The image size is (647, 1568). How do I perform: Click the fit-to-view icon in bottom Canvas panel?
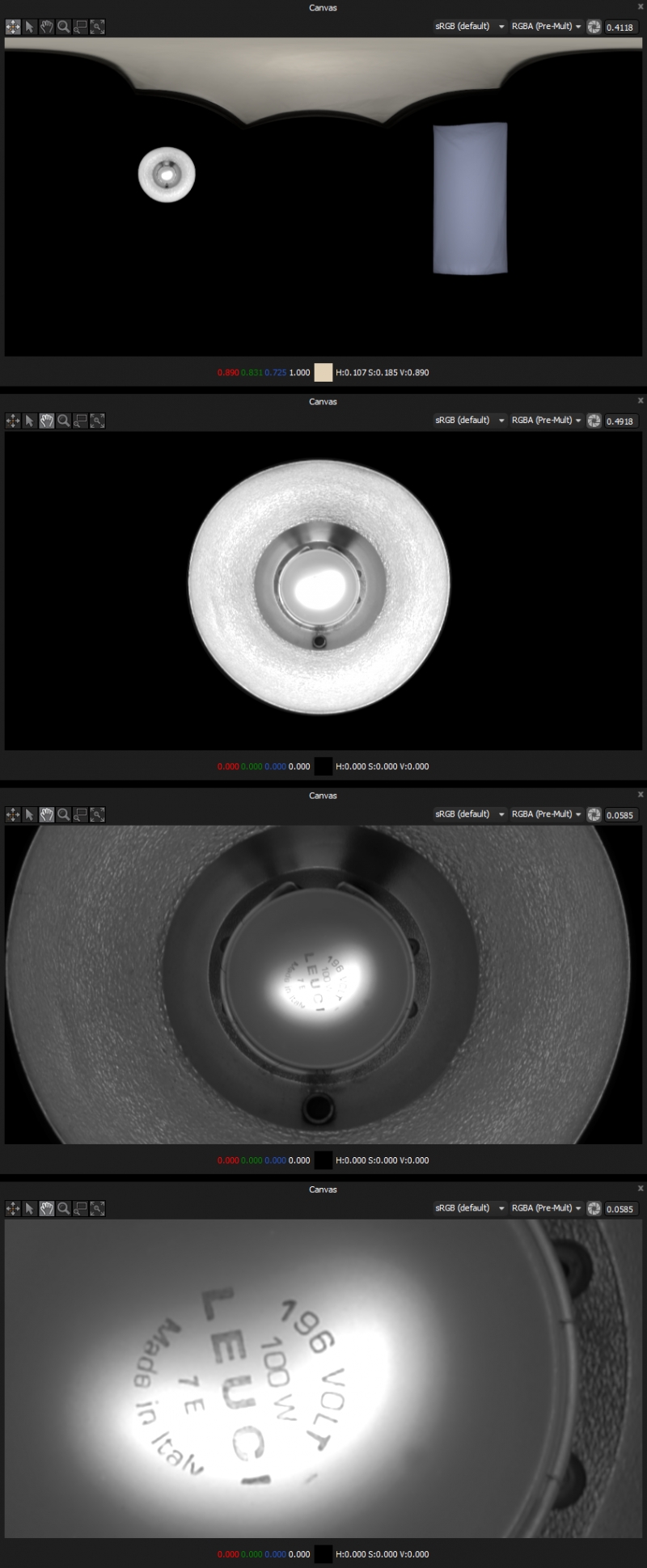(98, 1208)
